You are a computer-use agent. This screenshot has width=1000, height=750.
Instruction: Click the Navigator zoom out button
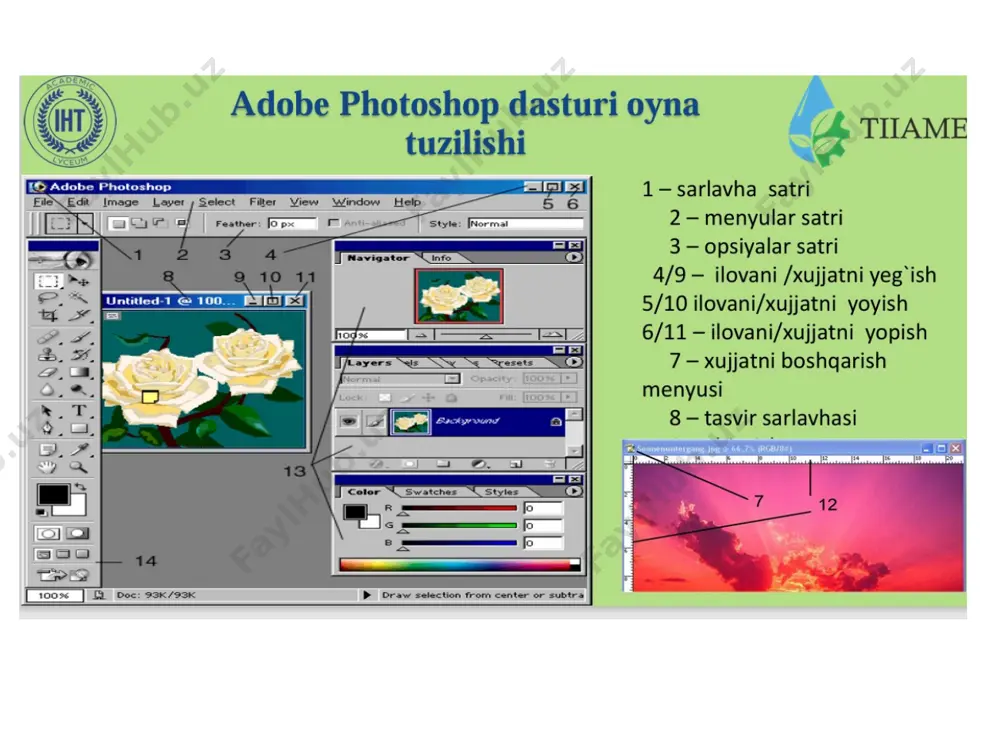point(421,334)
